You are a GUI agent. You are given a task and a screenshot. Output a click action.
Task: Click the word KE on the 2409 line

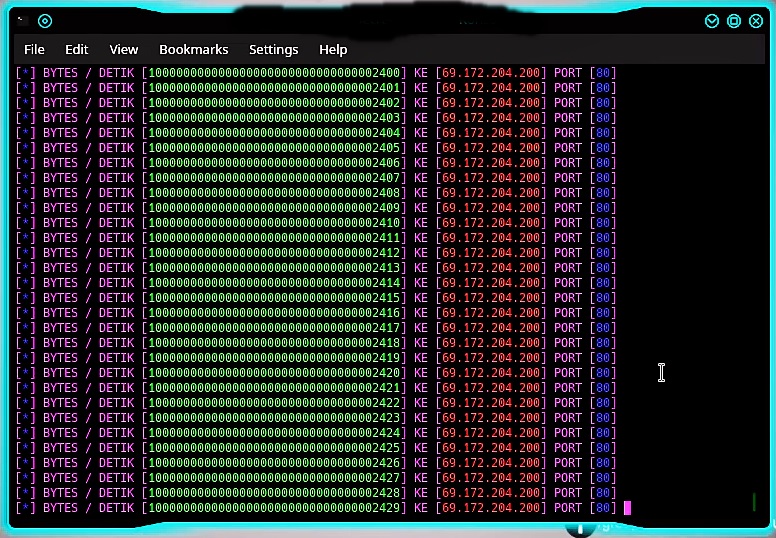click(421, 208)
